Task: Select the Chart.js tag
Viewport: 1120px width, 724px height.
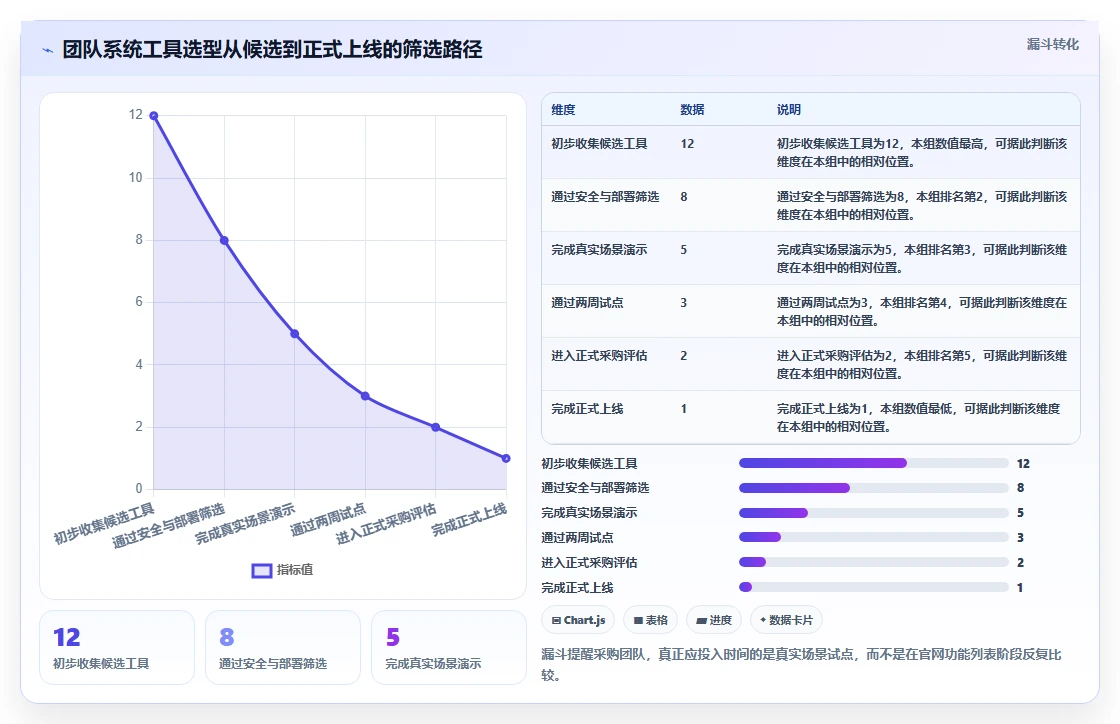Action: click(578, 620)
